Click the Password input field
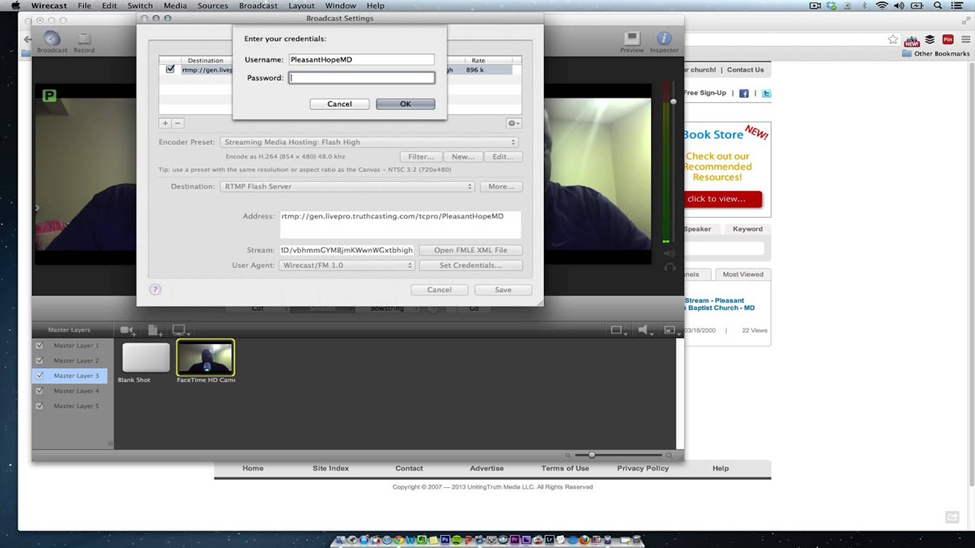Viewport: 975px width, 548px height. 361,78
